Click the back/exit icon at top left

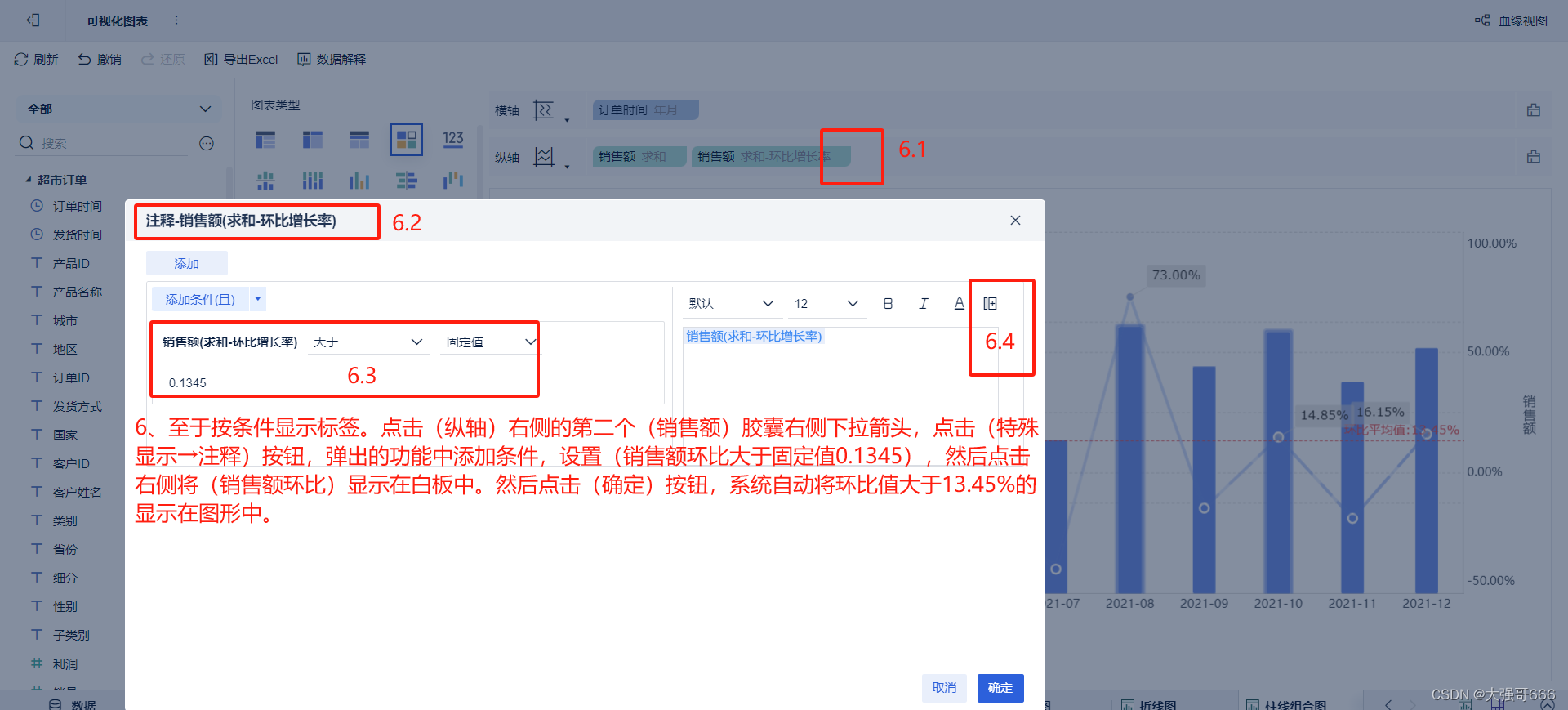coord(33,20)
